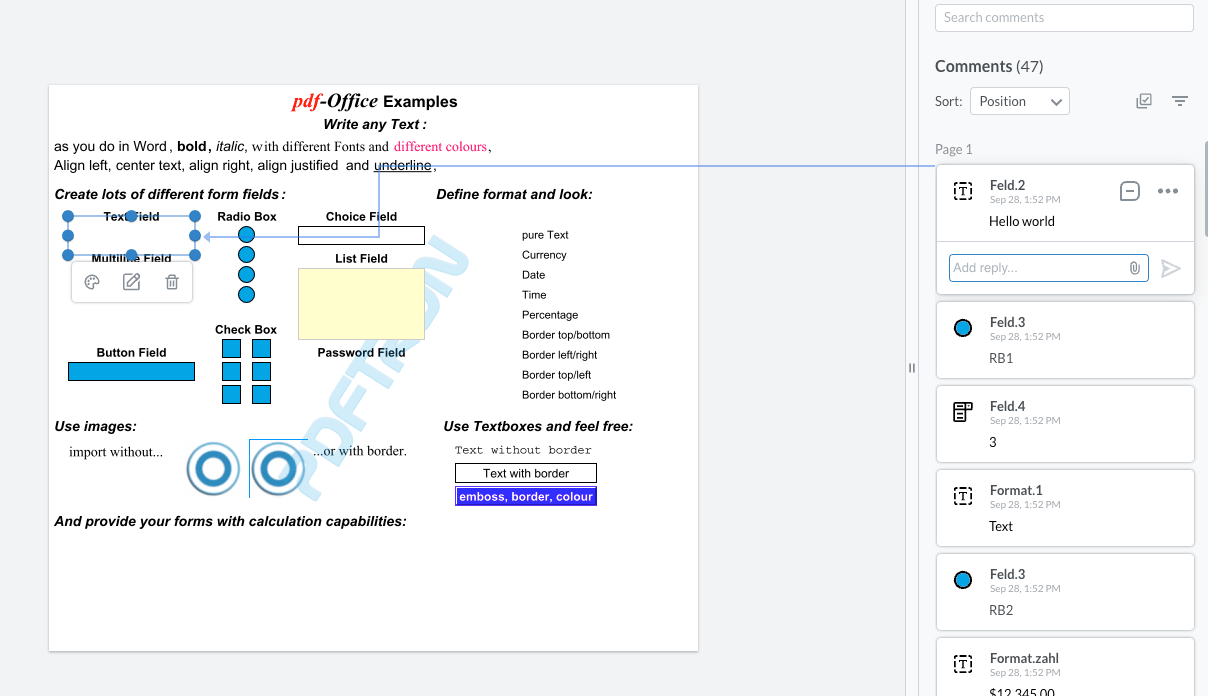The image size is (1208, 696).
Task: Click the trash icon to delete the annotation
Action: (171, 281)
